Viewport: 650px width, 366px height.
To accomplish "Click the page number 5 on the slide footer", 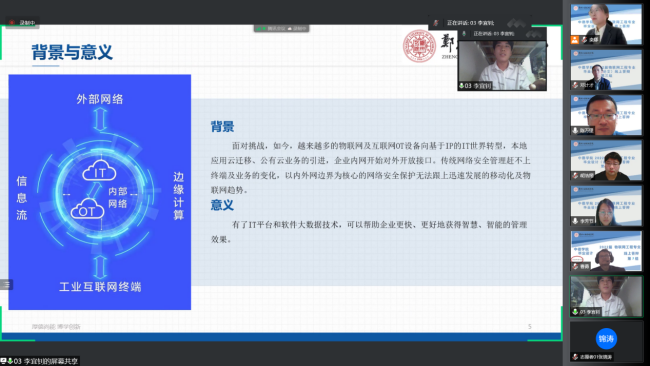I will pos(530,327).
